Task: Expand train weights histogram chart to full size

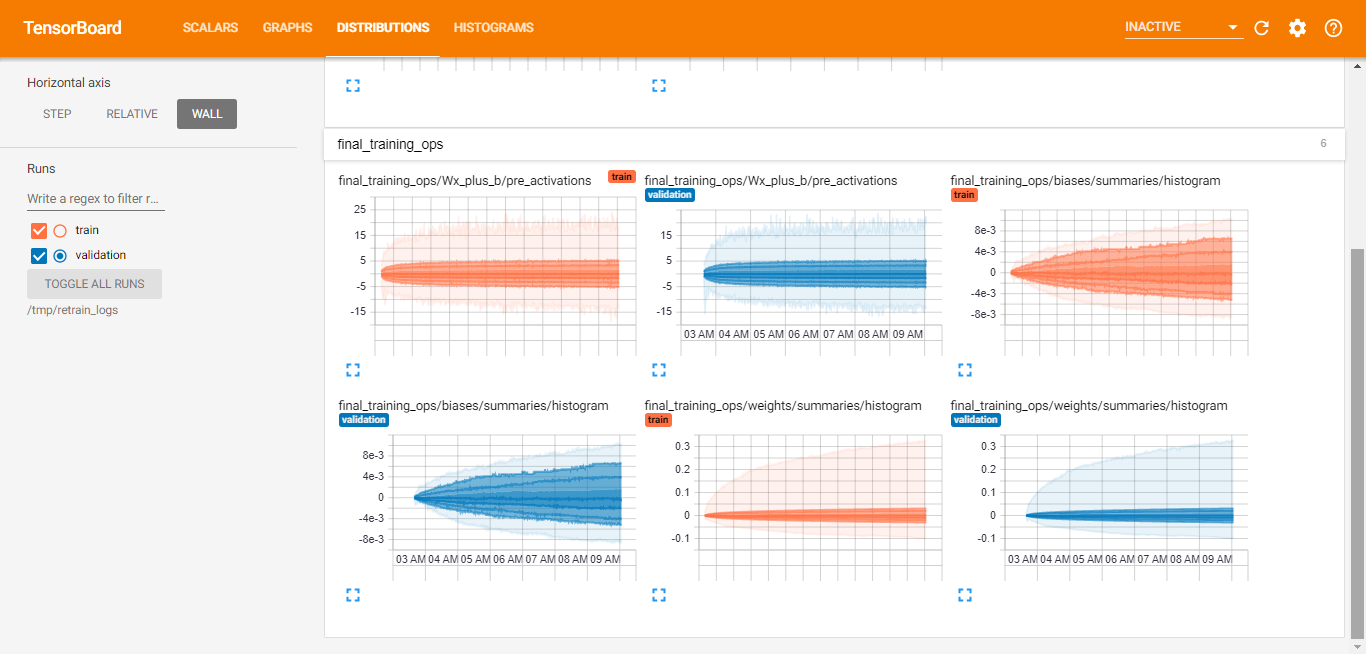Action: [x=658, y=595]
